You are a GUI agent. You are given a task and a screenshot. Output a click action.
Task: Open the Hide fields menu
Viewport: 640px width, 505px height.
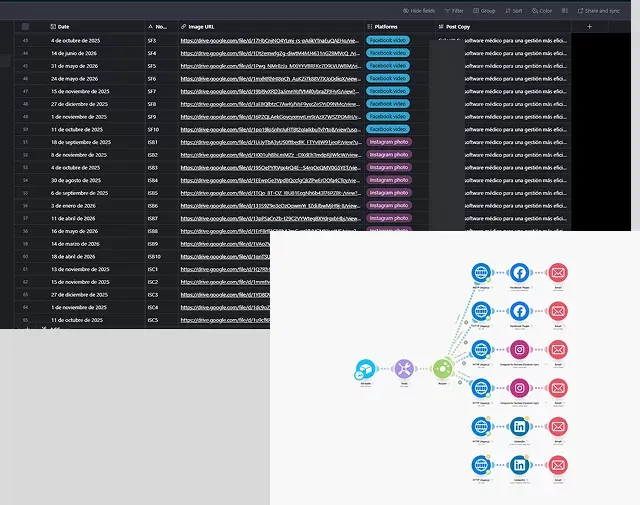click(x=420, y=10)
